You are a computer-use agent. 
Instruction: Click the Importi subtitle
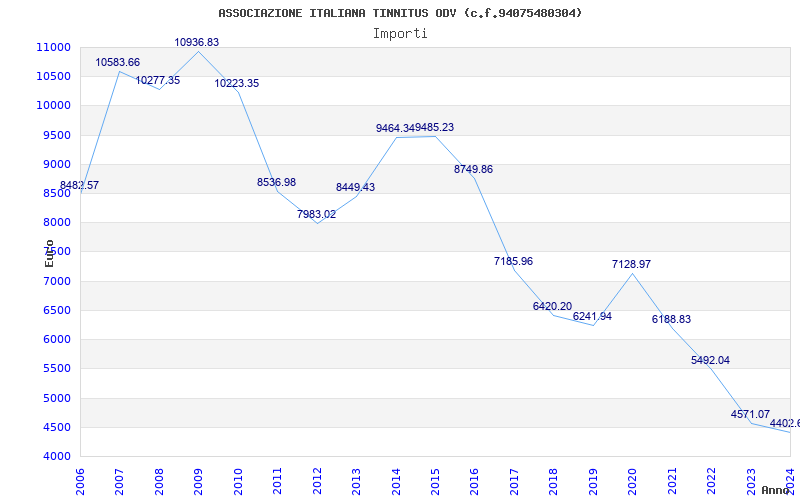pyautogui.click(x=400, y=34)
